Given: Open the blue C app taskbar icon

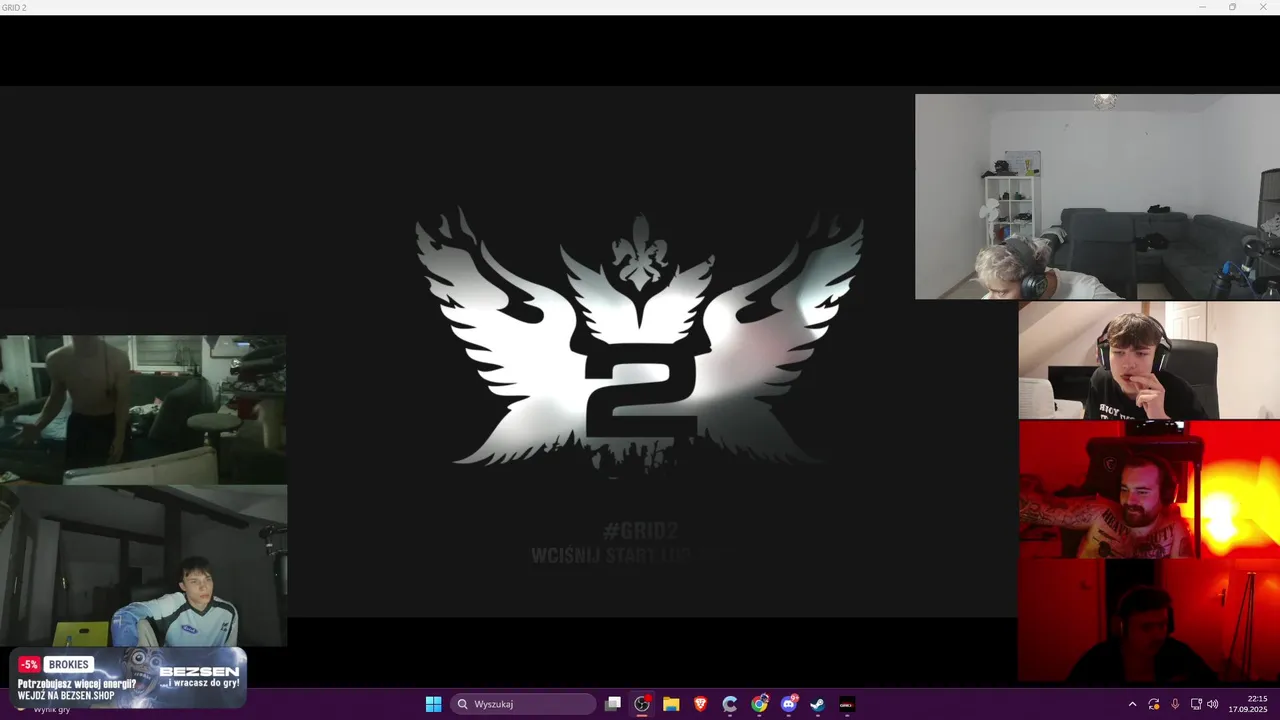Looking at the screenshot, I should pyautogui.click(x=730, y=704).
